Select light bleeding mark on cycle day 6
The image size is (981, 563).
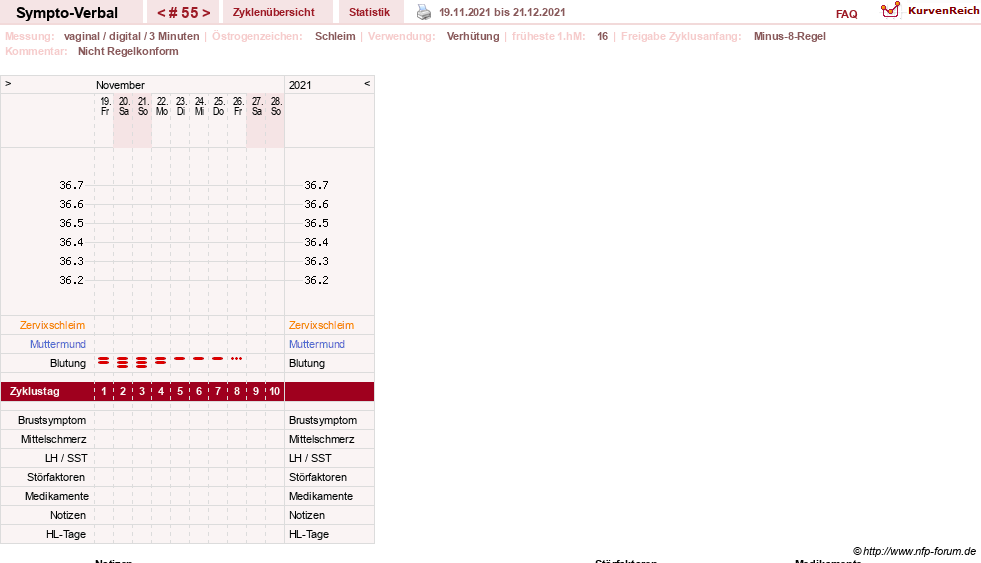[199, 358]
